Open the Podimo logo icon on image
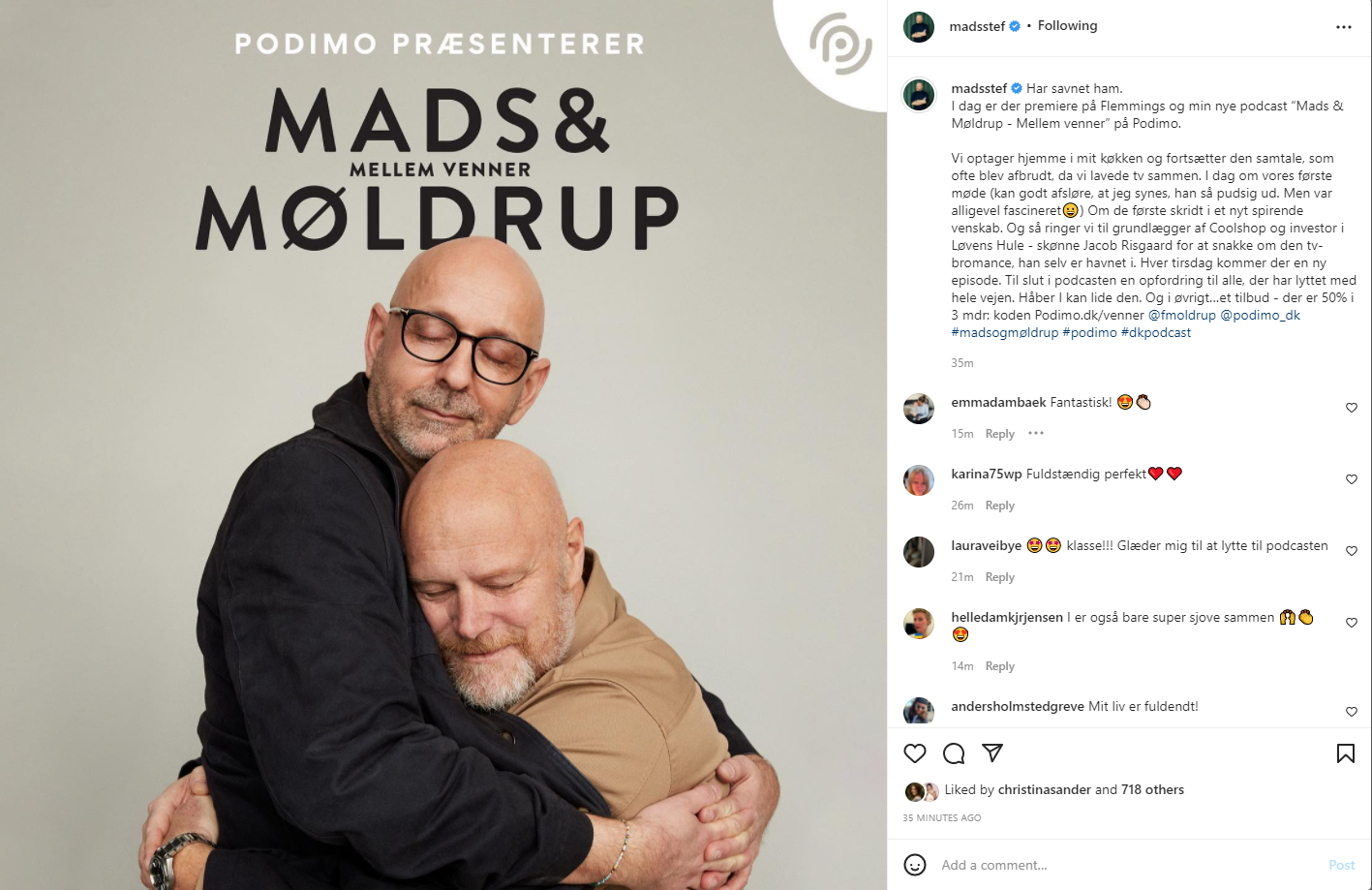1372x890 pixels. (840, 44)
